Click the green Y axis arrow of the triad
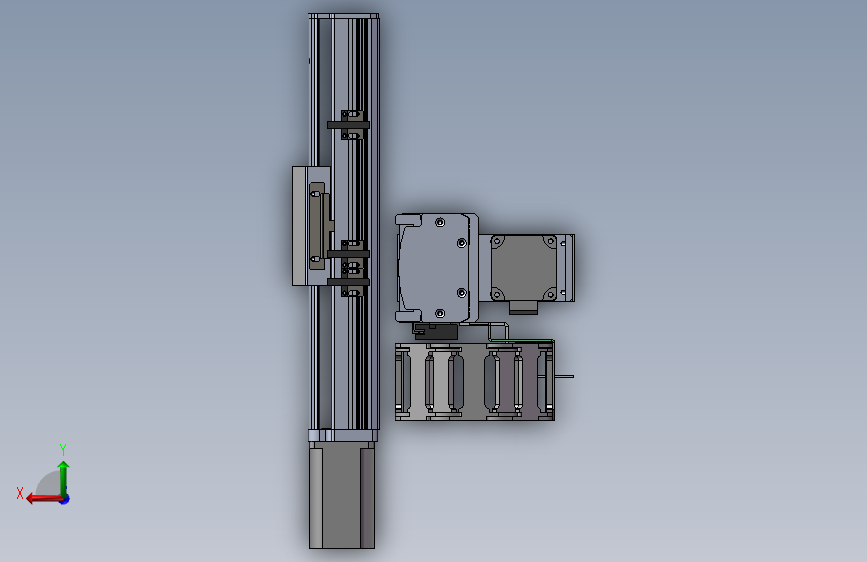Image resolution: width=867 pixels, height=562 pixels. (x=64, y=478)
